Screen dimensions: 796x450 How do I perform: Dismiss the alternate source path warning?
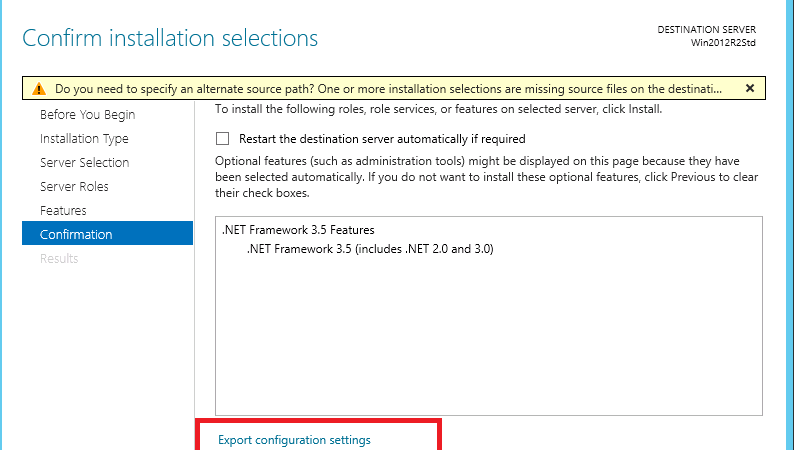[x=750, y=88]
